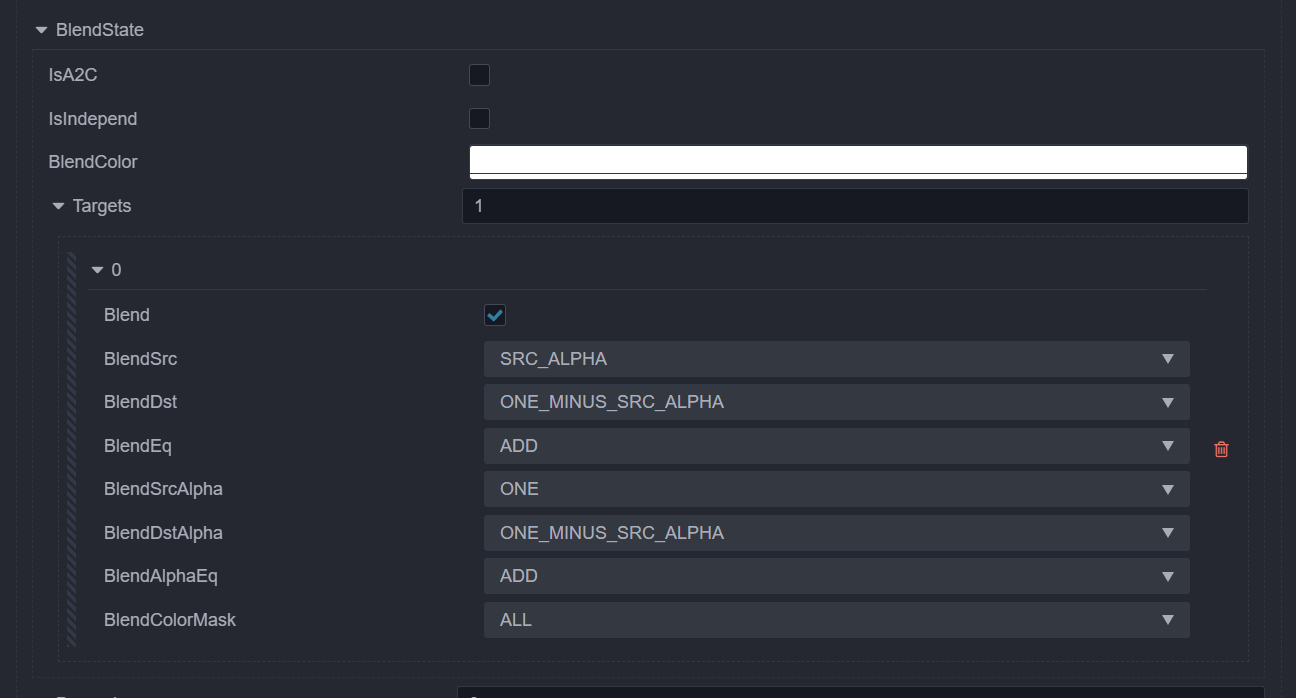Viewport: 1296px width, 698px height.
Task: Open the BlendAlphaEq dropdown
Action: tap(836, 576)
